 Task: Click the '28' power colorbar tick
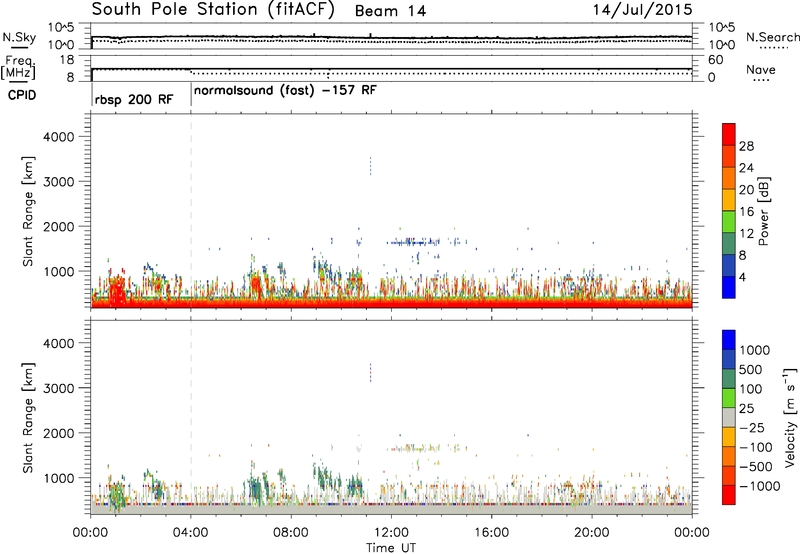[x=746, y=146]
